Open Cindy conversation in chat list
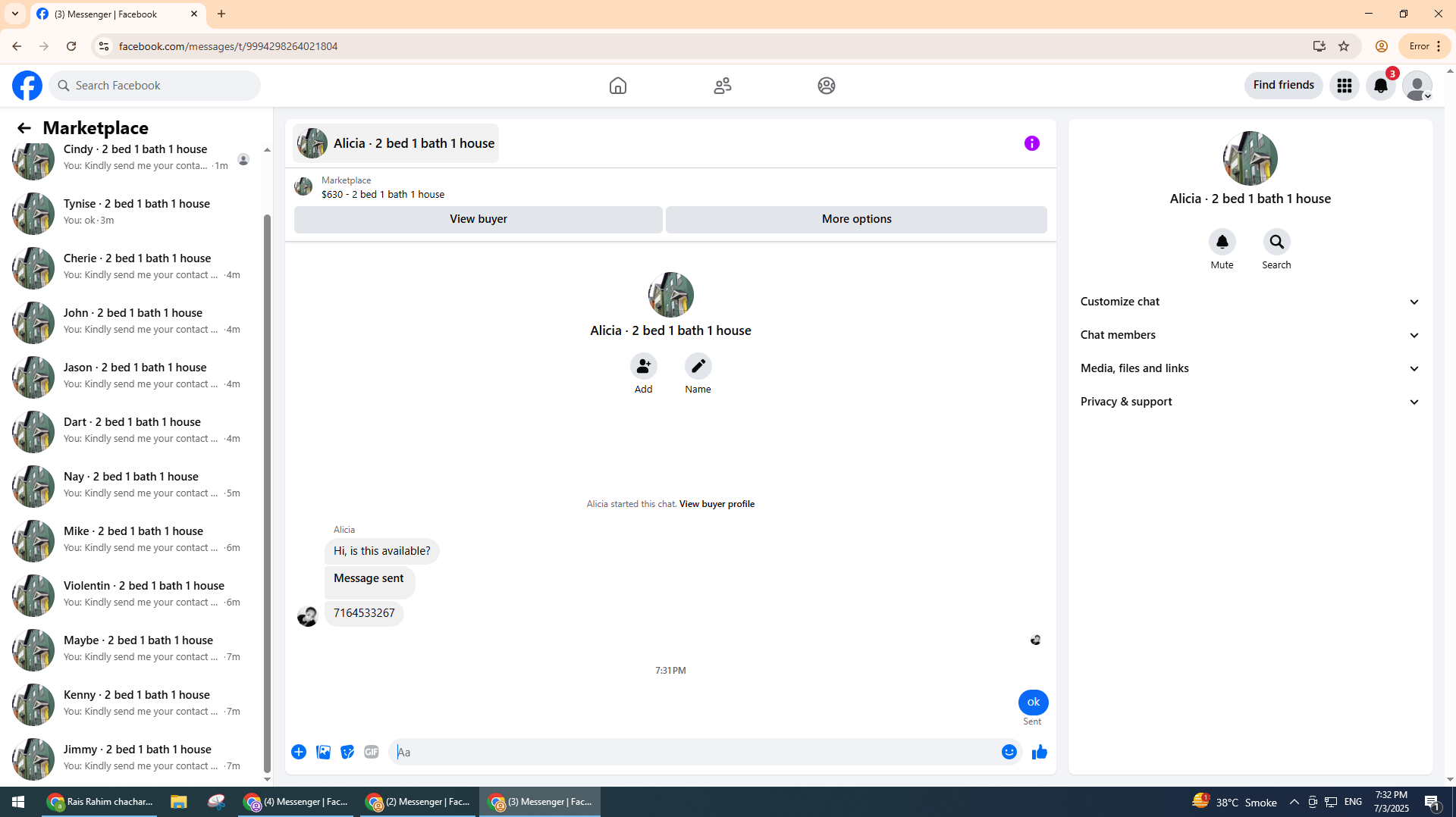The height and width of the screenshot is (817, 1456). coord(133,159)
